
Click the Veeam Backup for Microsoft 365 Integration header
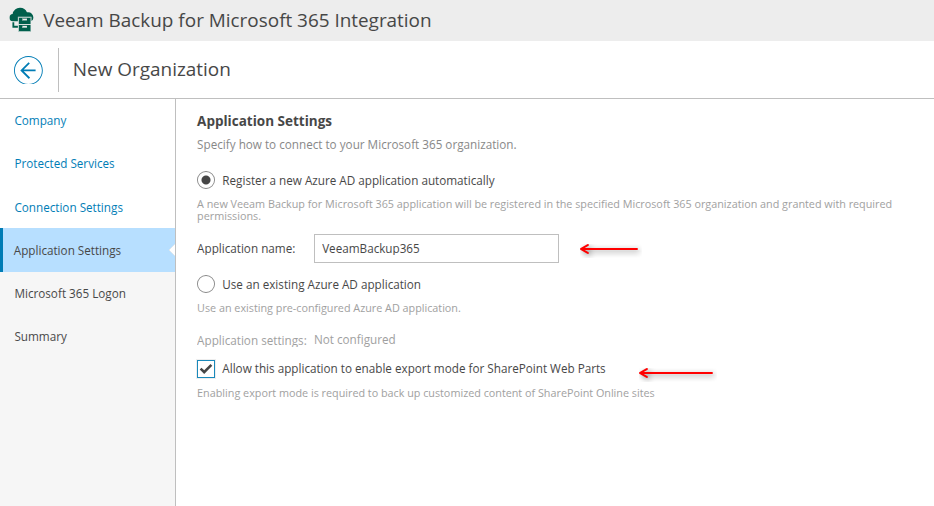[237, 21]
